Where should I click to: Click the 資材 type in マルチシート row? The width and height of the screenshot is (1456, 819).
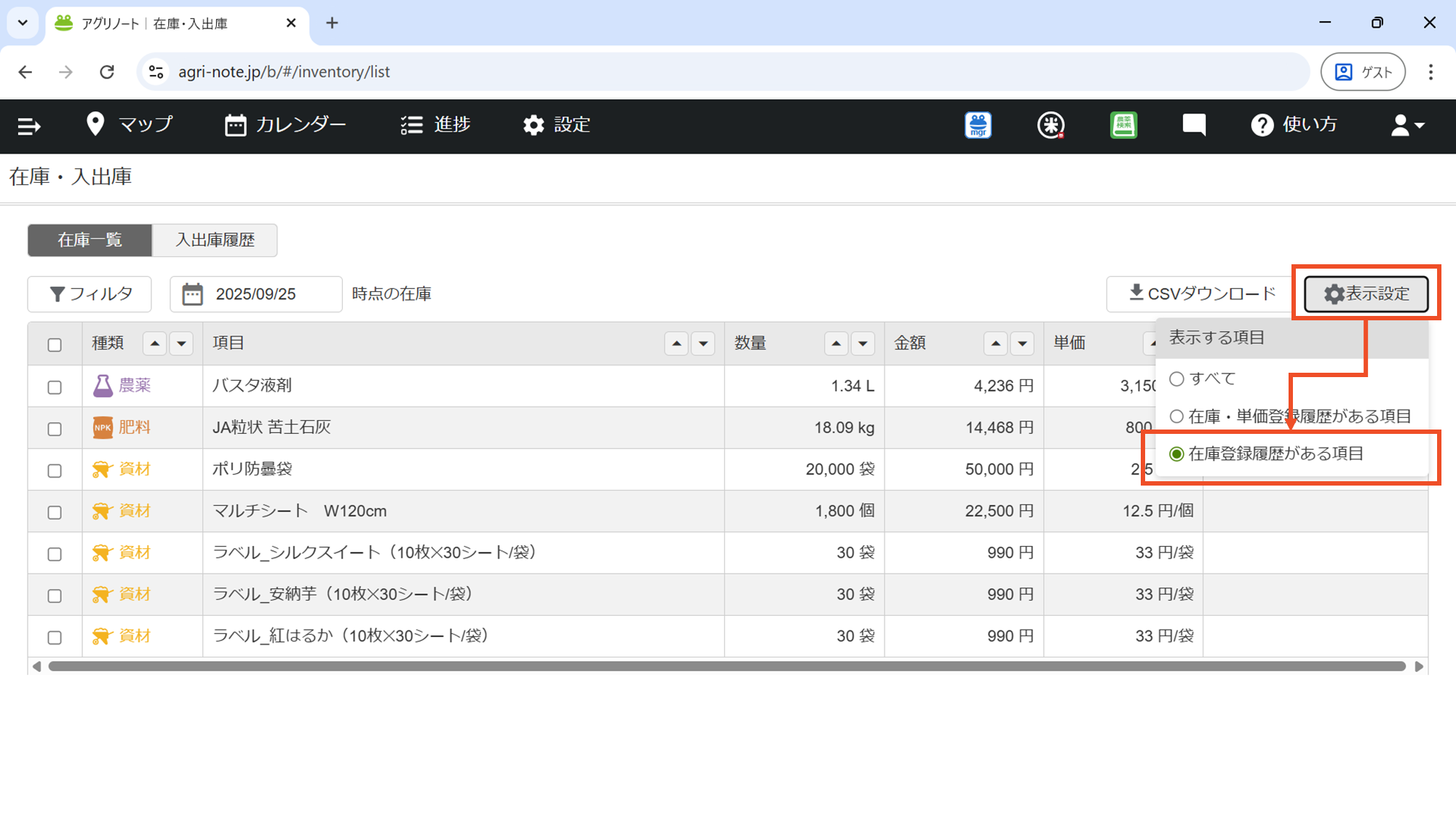(122, 511)
